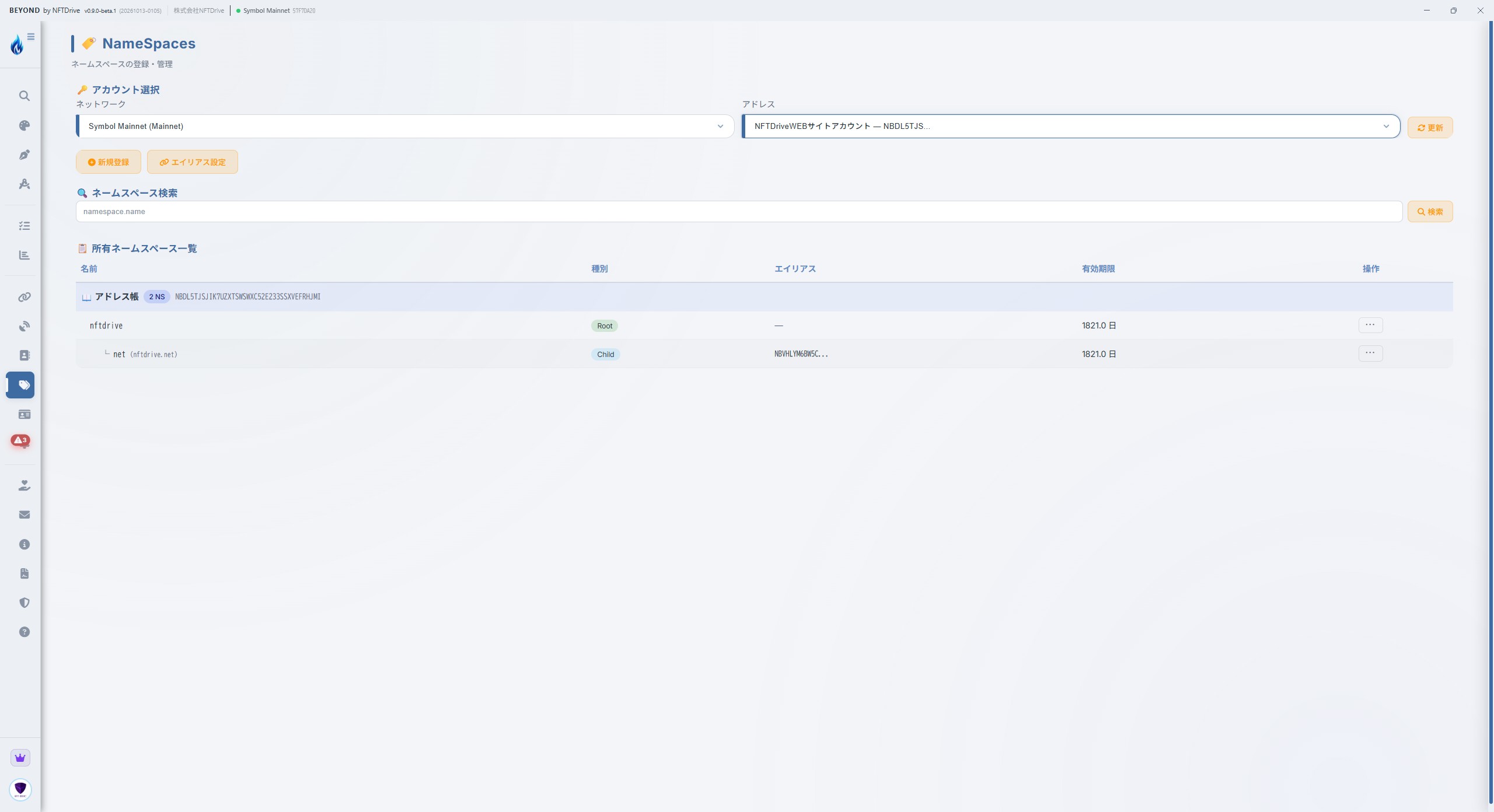Click the Child badge in net row
This screenshot has width=1494, height=812.
point(605,354)
